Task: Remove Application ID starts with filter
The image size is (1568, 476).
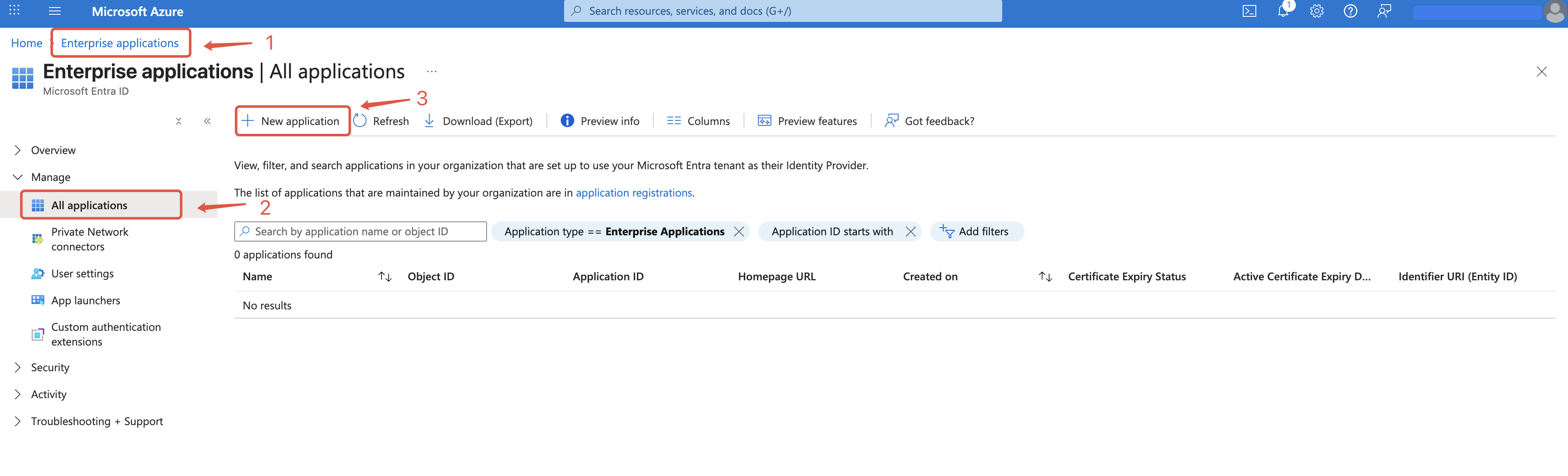Action: 911,231
